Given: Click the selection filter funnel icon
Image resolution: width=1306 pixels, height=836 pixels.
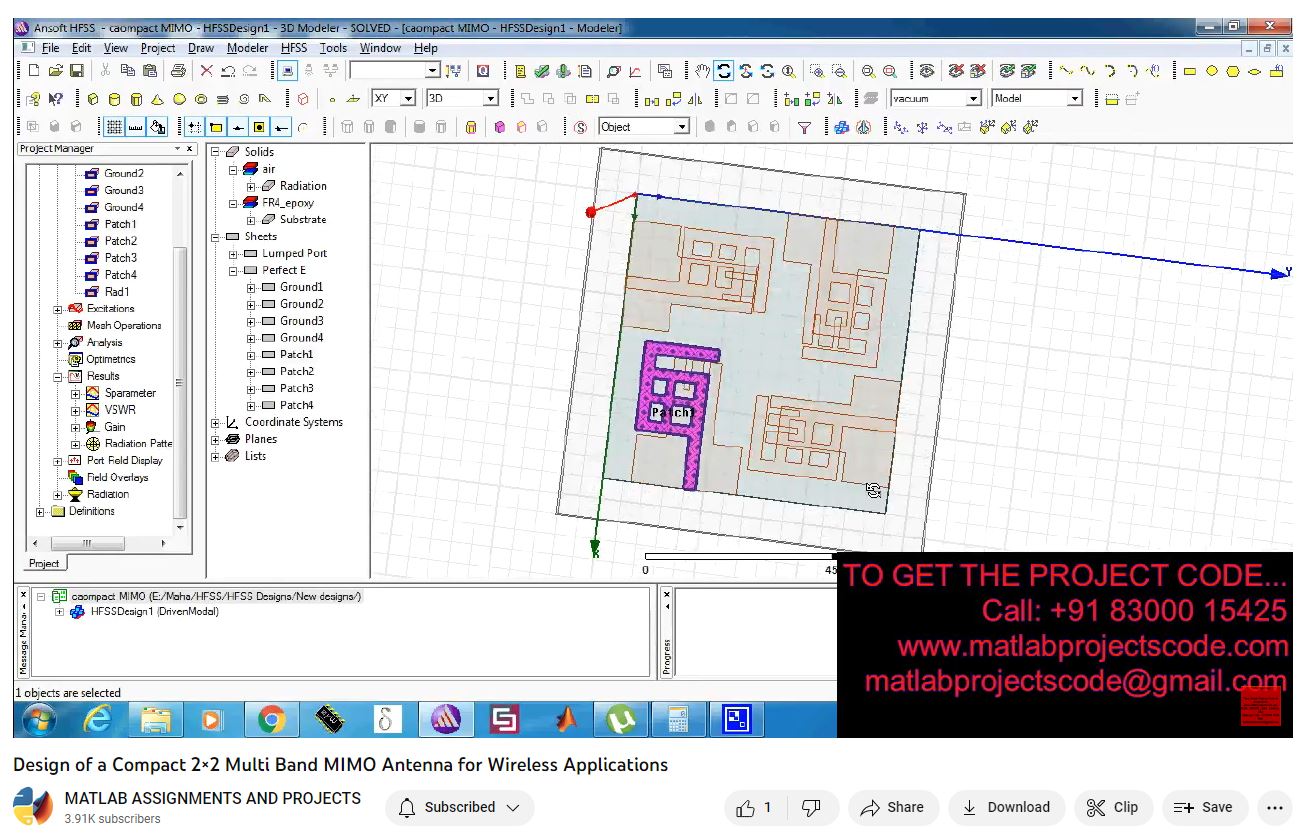Looking at the screenshot, I should click(804, 127).
